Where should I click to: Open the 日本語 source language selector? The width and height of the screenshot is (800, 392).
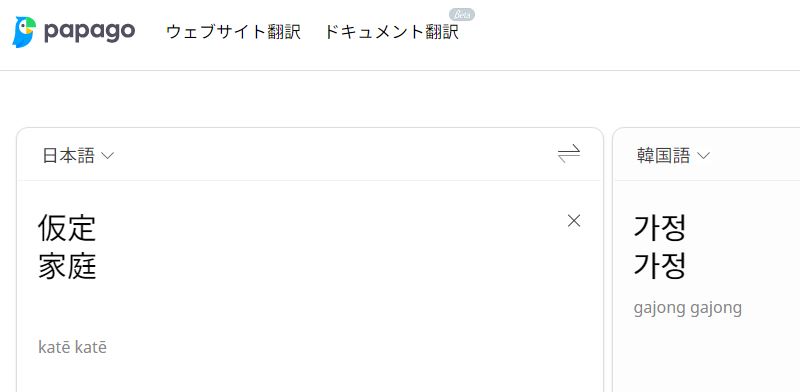[78, 156]
